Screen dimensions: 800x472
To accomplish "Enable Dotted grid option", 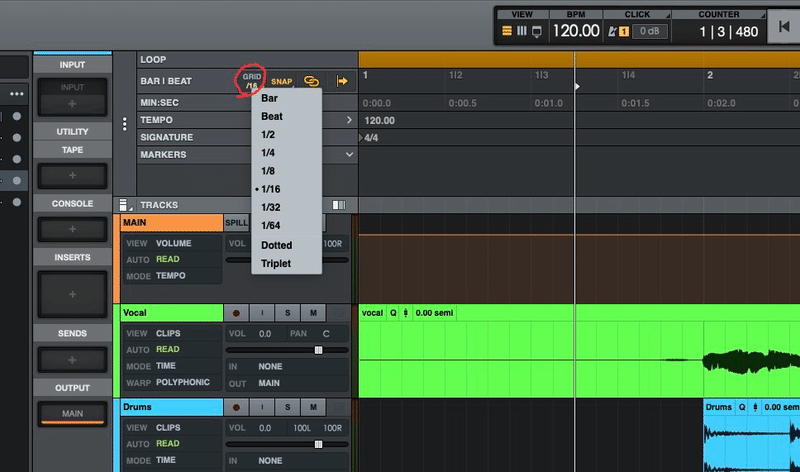I will [286, 245].
